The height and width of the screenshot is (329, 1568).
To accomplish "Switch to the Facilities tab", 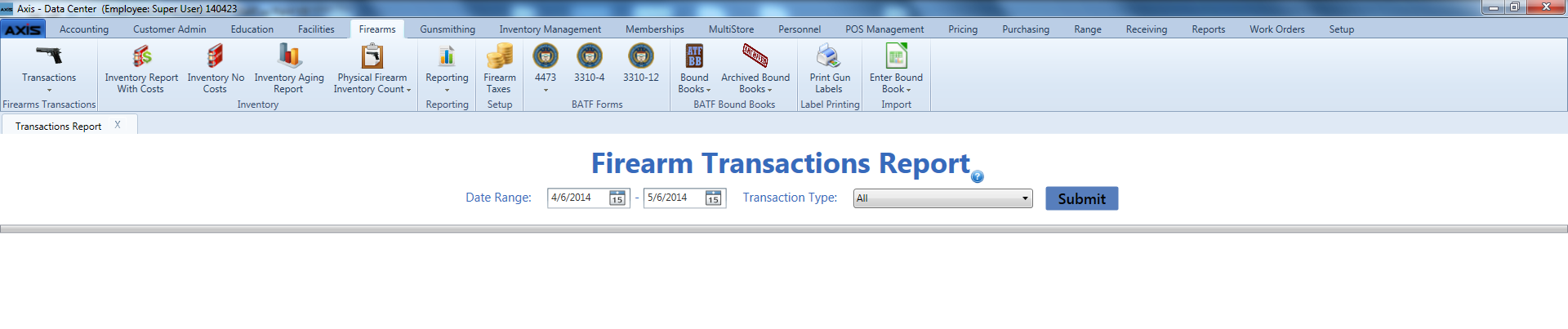I will pyautogui.click(x=316, y=29).
